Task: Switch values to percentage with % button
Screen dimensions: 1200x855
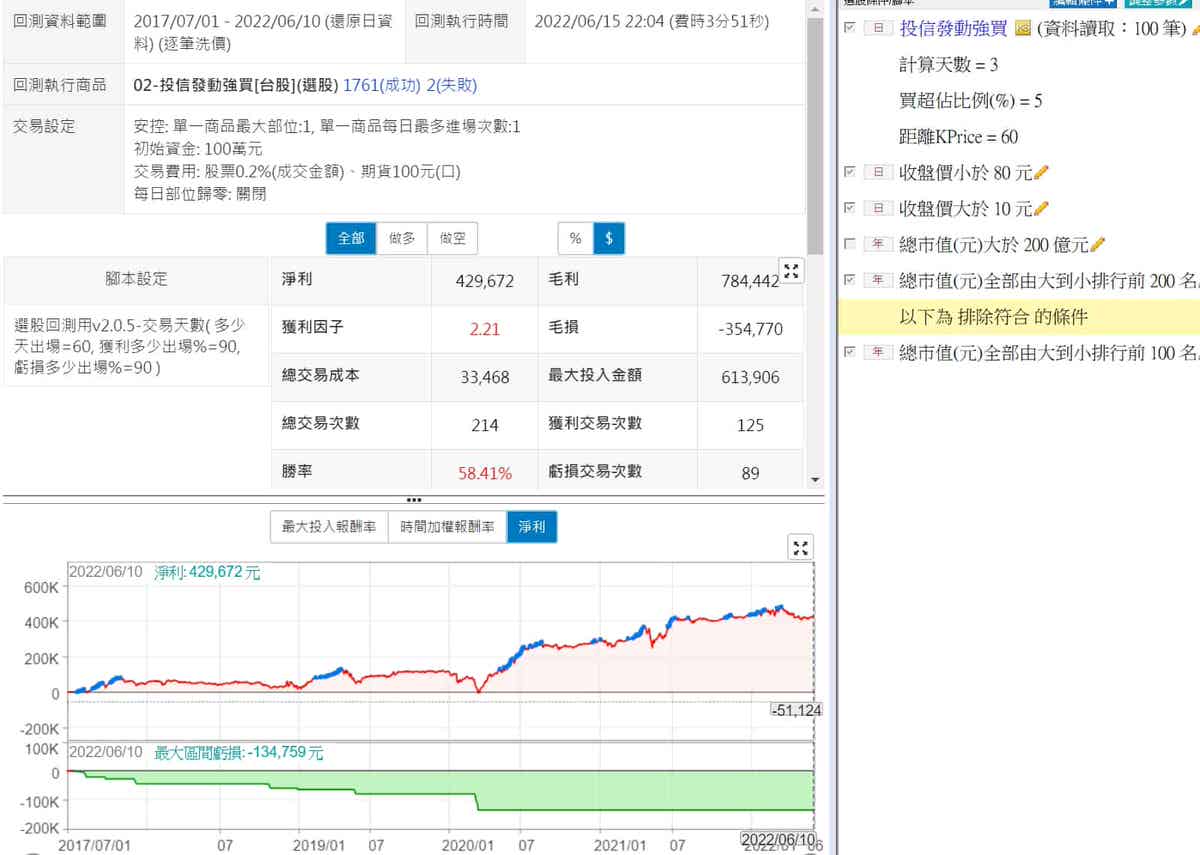Action: 575,238
